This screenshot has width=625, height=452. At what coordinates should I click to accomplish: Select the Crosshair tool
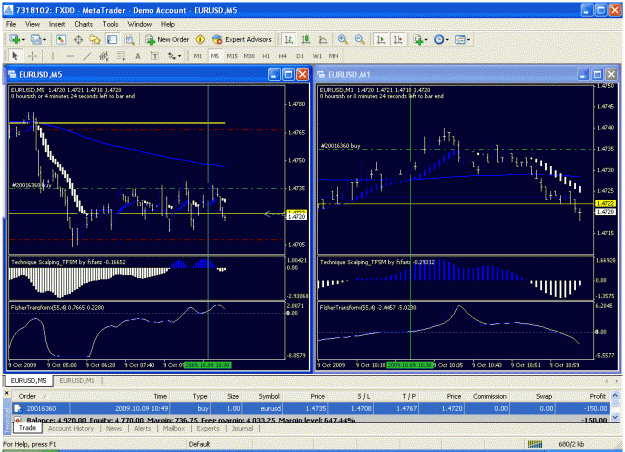[x=32, y=56]
